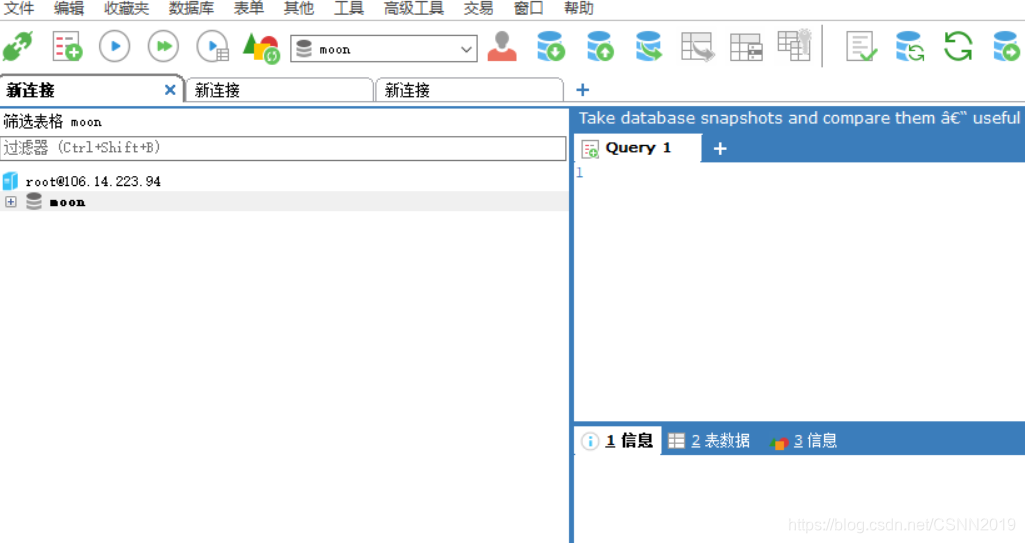Screen dimensions: 1025x543
Task: Open the 数据库 menu
Action: pos(191,8)
